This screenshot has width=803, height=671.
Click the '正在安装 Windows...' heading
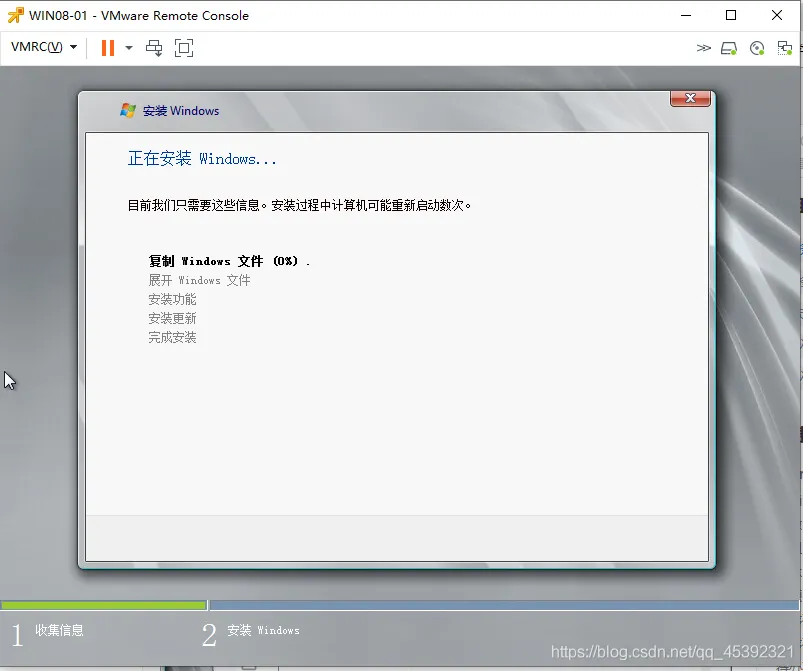202,158
